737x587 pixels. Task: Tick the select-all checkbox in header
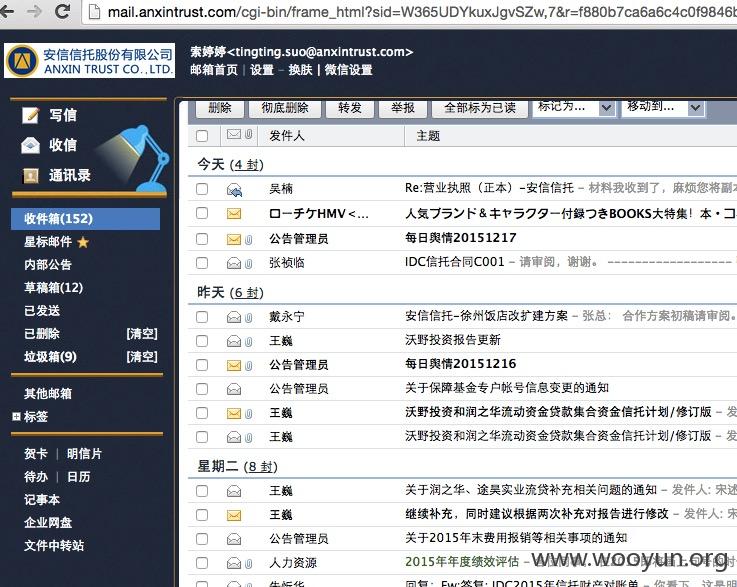(202, 136)
